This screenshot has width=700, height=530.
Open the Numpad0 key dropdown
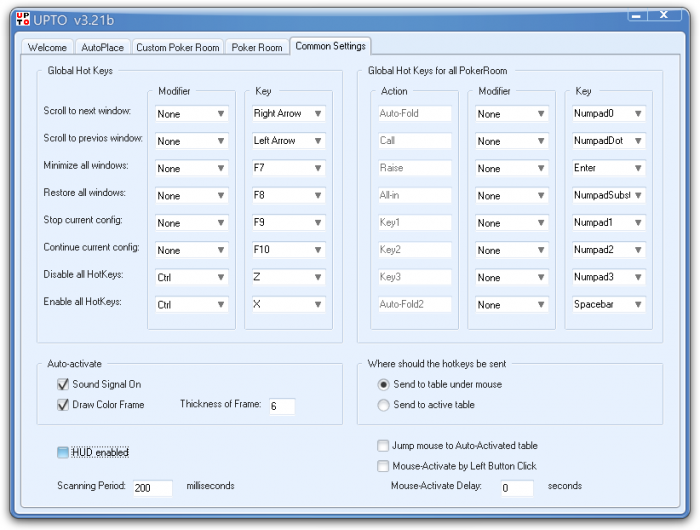pyautogui.click(x=609, y=113)
